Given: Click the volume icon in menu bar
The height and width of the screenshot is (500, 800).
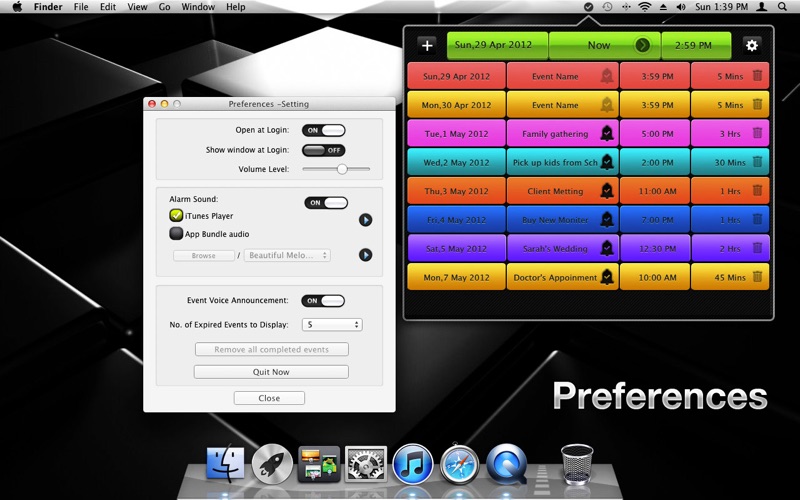Looking at the screenshot, I should click(x=681, y=7).
